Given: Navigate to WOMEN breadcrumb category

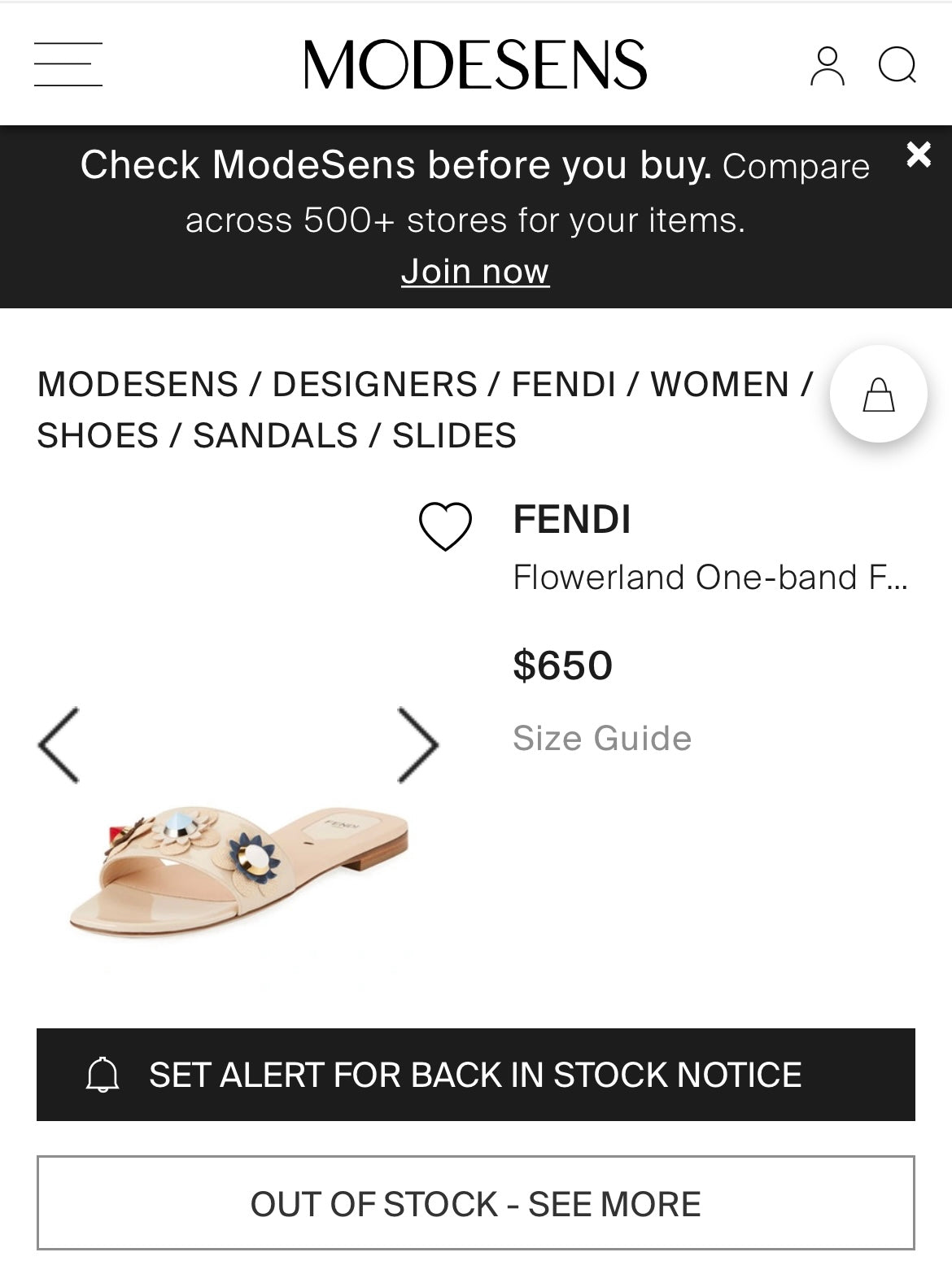Looking at the screenshot, I should [719, 385].
